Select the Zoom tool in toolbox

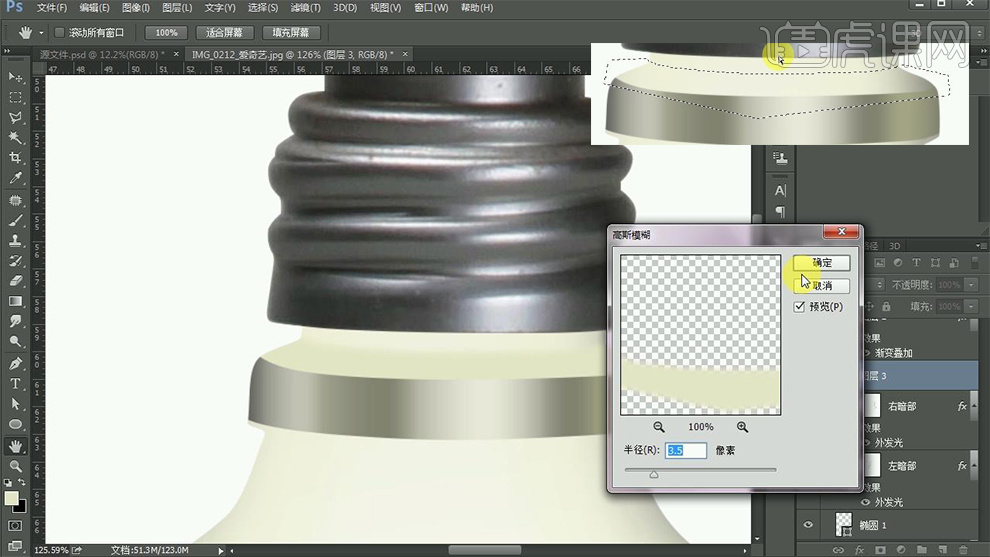15,466
